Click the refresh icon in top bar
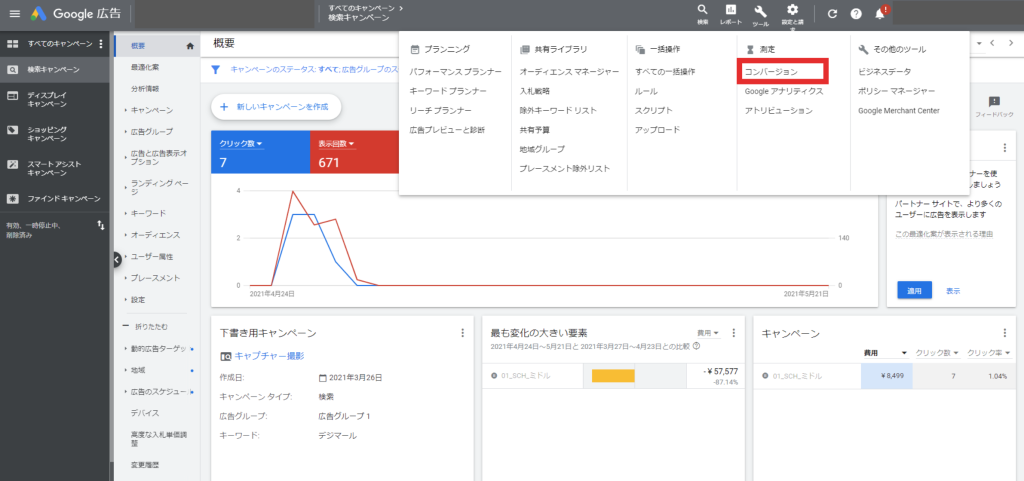 832,14
